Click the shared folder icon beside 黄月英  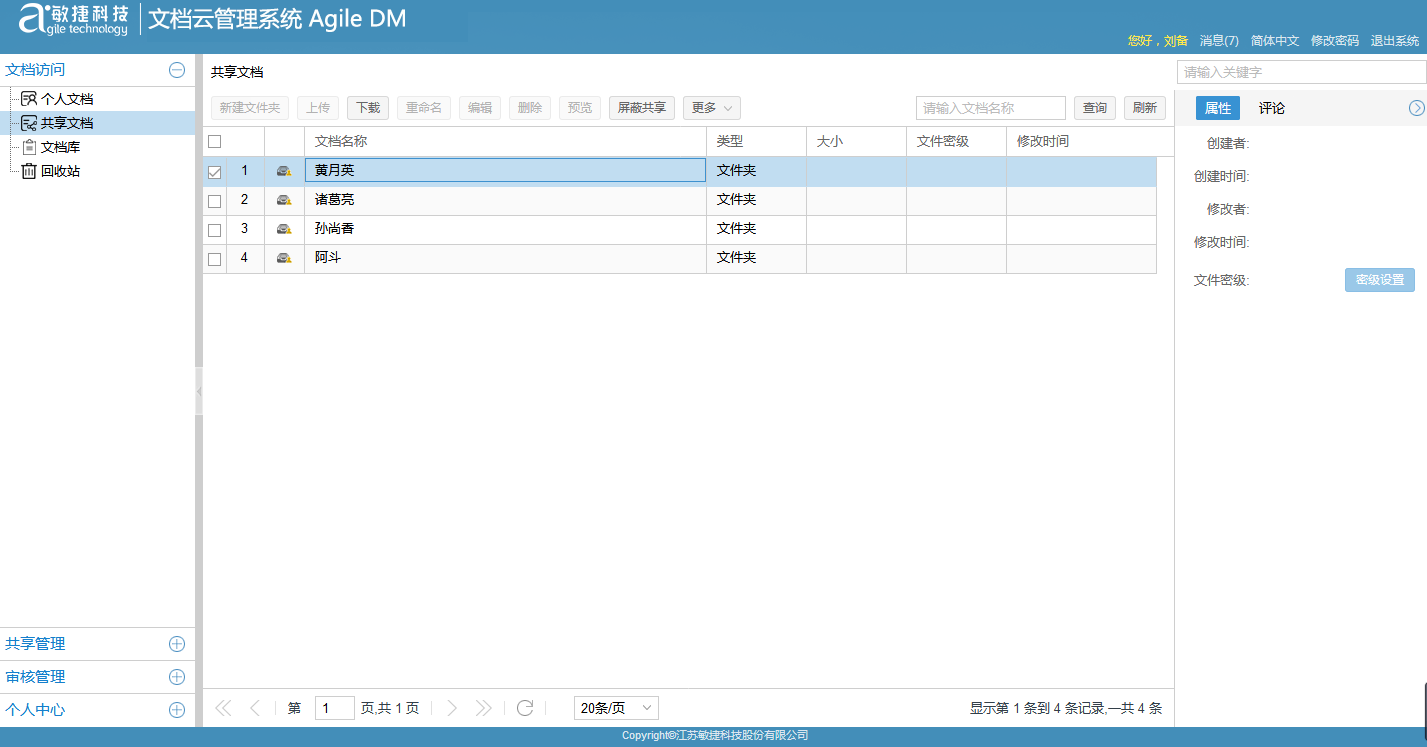coord(284,171)
